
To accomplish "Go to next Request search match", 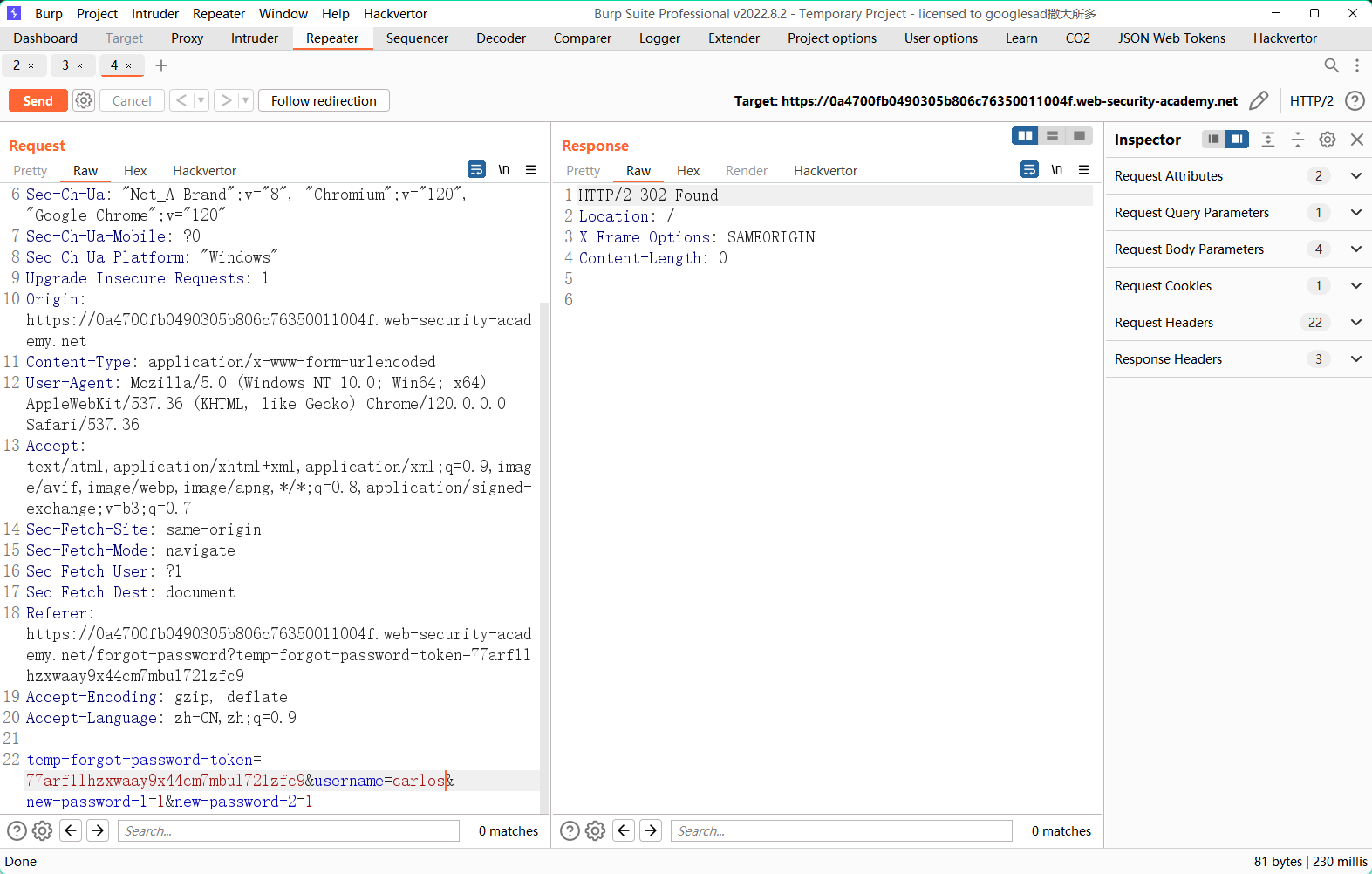I will click(99, 830).
